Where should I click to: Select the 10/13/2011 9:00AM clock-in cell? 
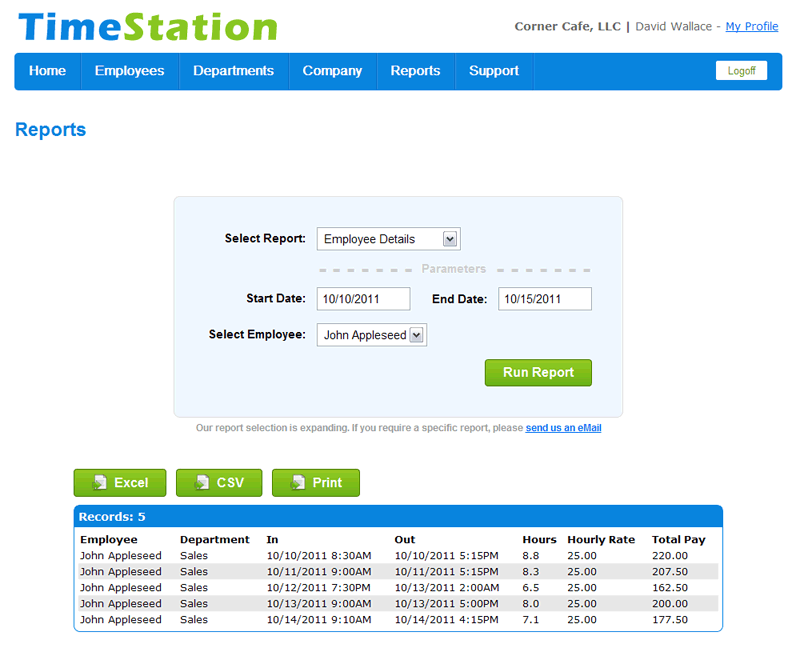[x=319, y=604]
